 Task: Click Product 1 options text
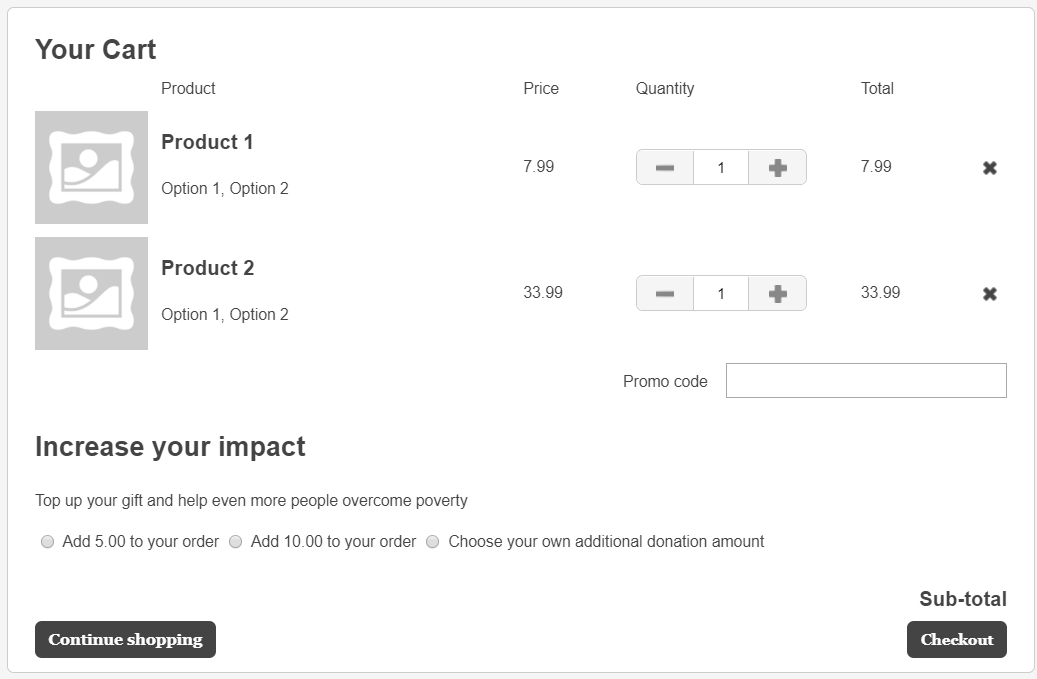click(225, 188)
